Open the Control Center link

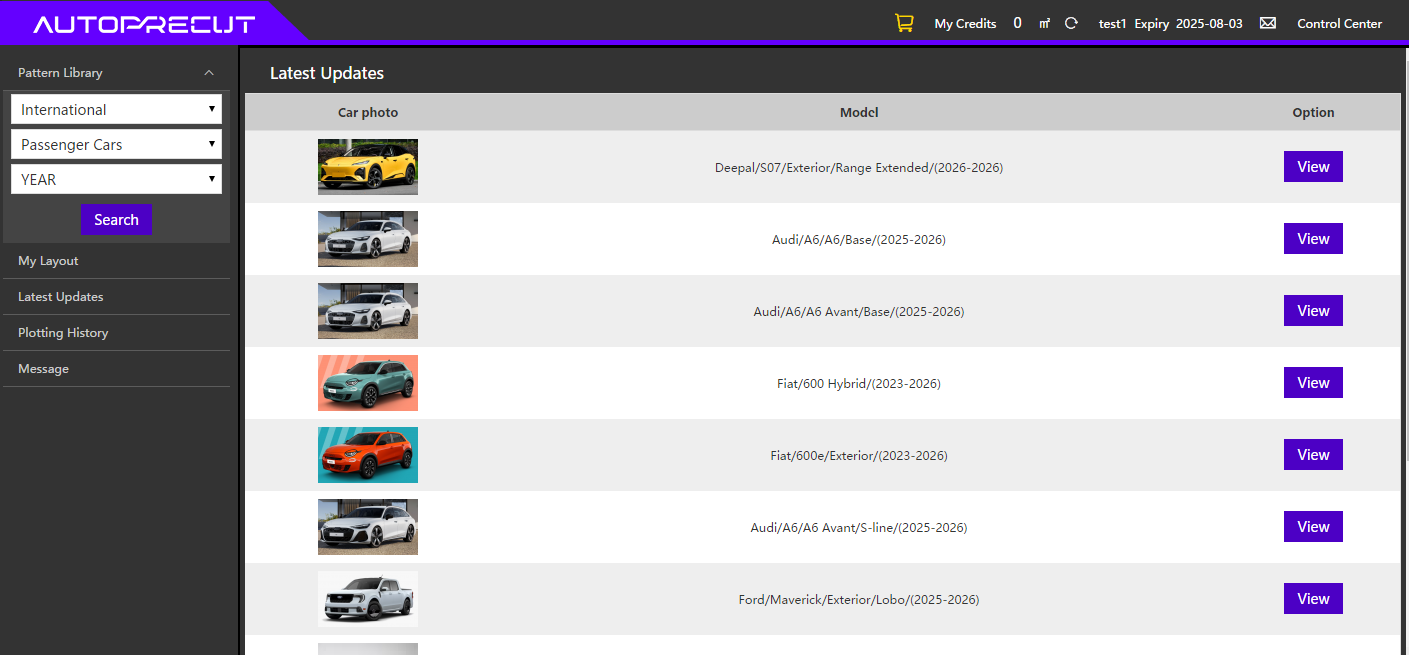(1339, 23)
